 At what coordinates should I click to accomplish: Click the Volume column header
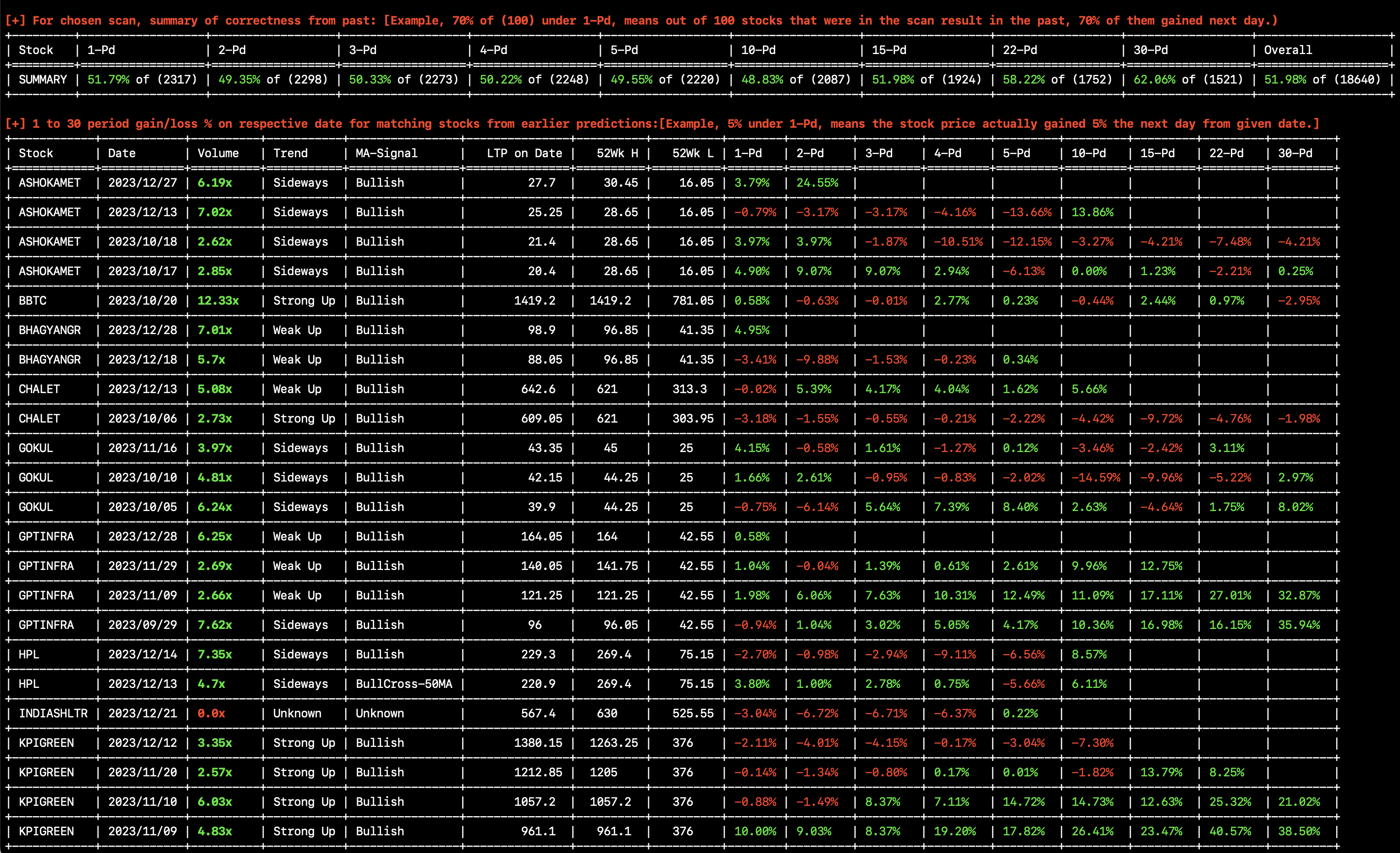pos(218,153)
